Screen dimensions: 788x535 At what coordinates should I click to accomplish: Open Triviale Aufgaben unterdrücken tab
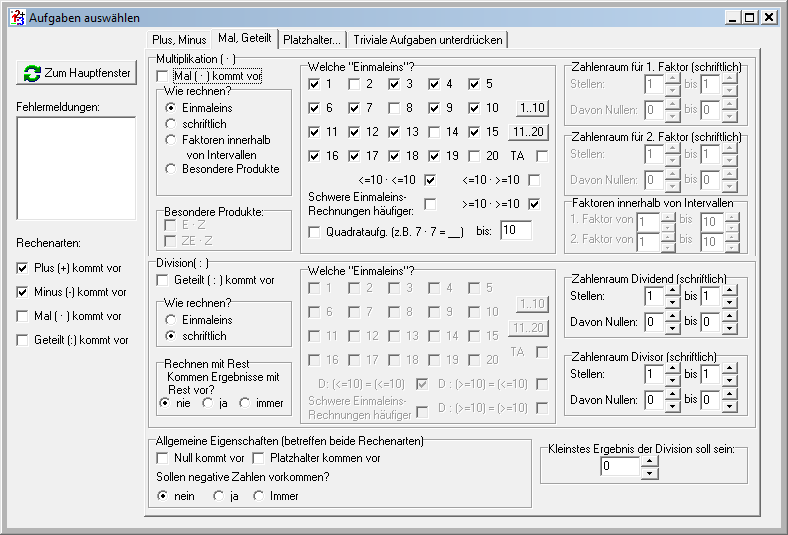pyautogui.click(x=429, y=39)
